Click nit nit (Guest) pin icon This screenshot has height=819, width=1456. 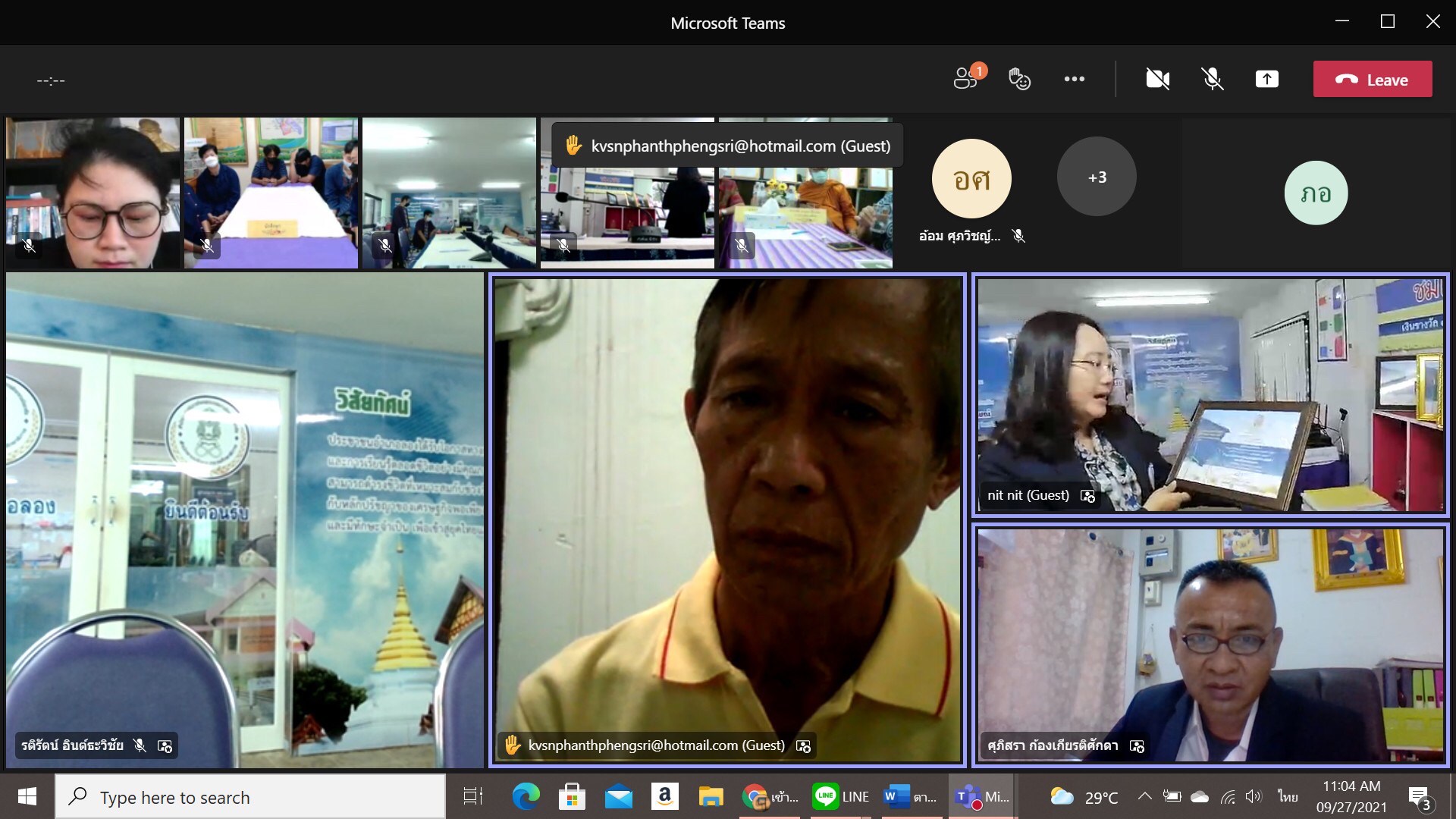tap(1087, 496)
